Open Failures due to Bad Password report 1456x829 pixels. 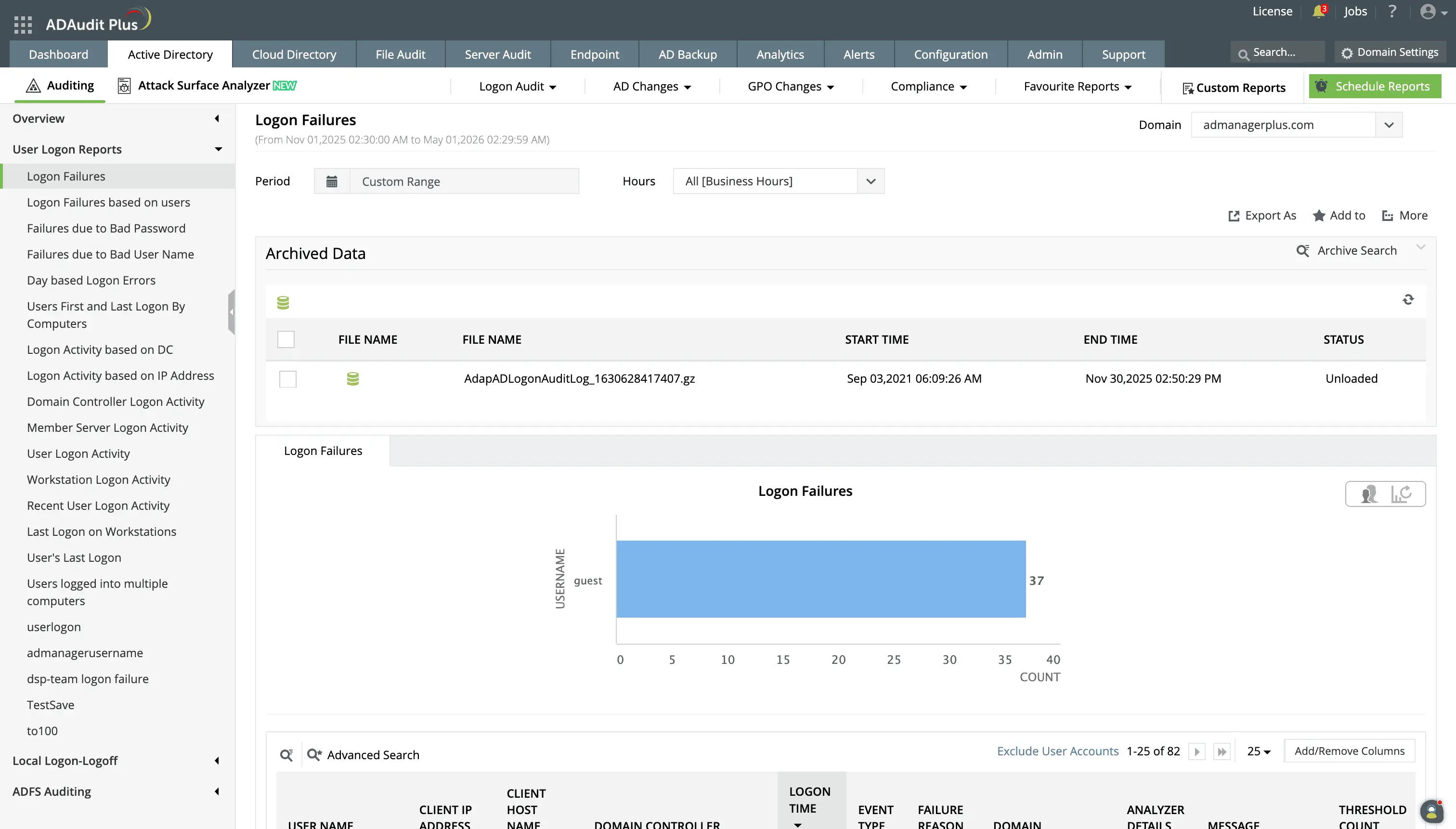click(x=106, y=228)
